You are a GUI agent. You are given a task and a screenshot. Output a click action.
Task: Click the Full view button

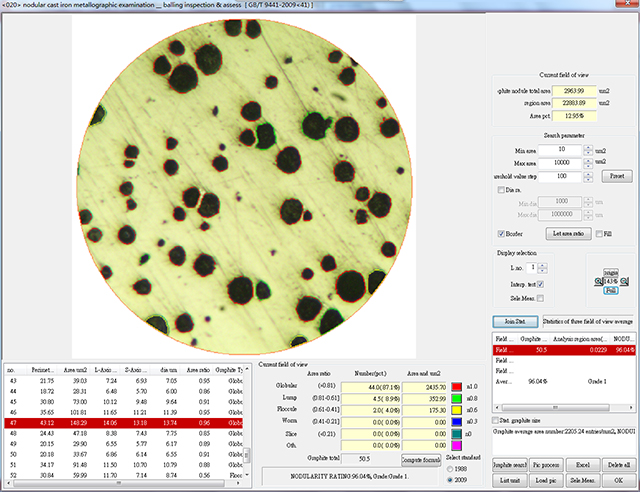(611, 290)
